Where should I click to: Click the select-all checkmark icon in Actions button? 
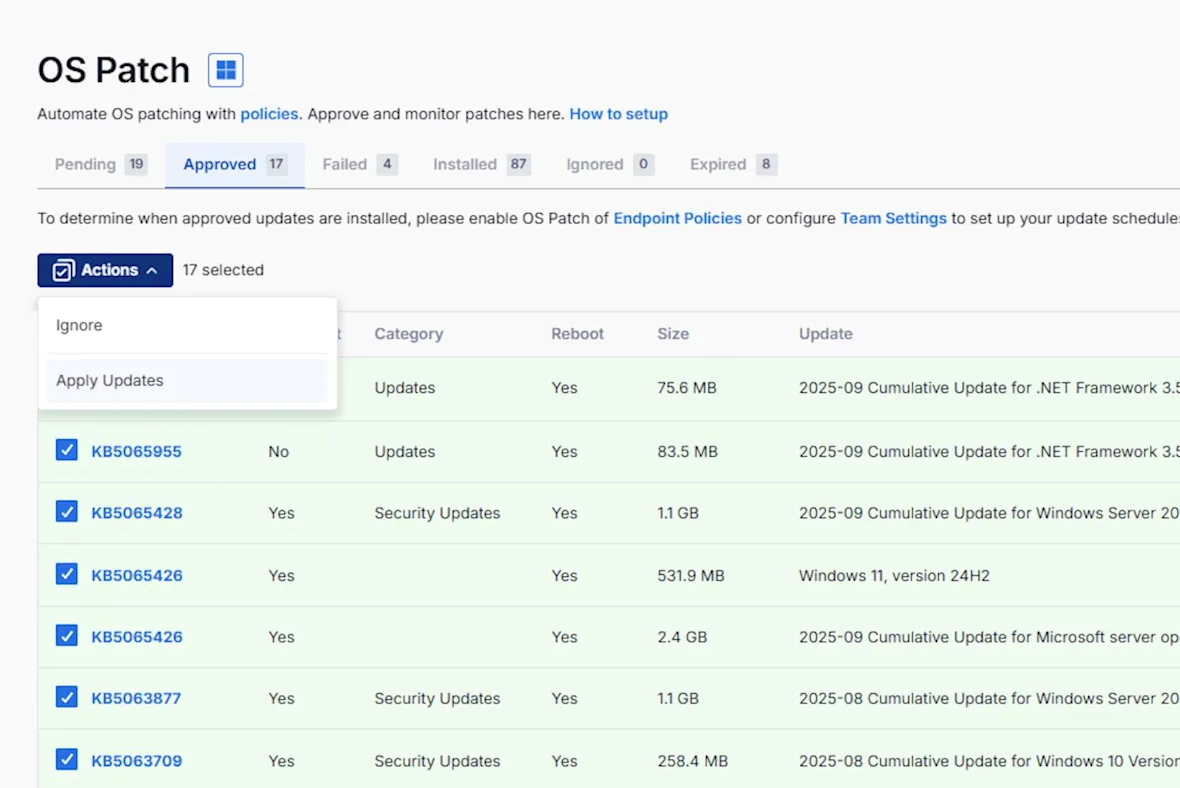63,270
